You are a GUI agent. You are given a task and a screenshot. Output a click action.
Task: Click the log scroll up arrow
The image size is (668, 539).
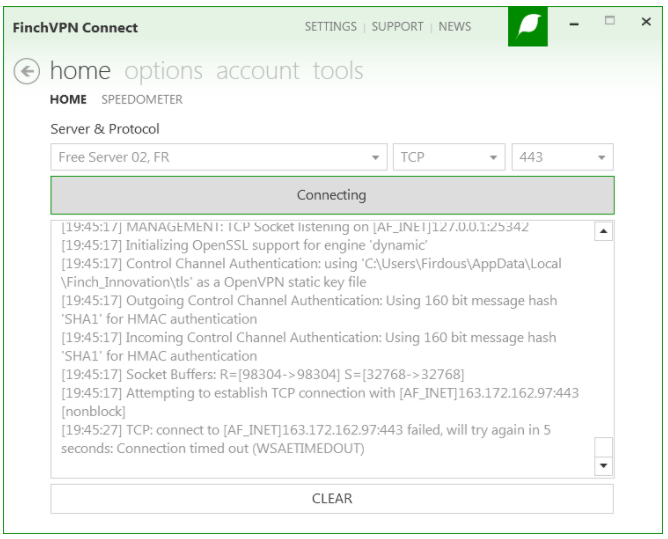pos(603,231)
